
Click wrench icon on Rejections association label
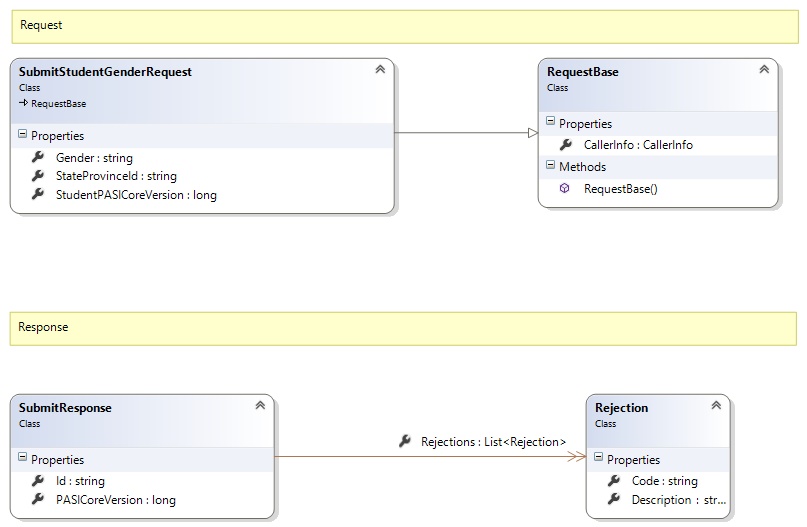[405, 441]
